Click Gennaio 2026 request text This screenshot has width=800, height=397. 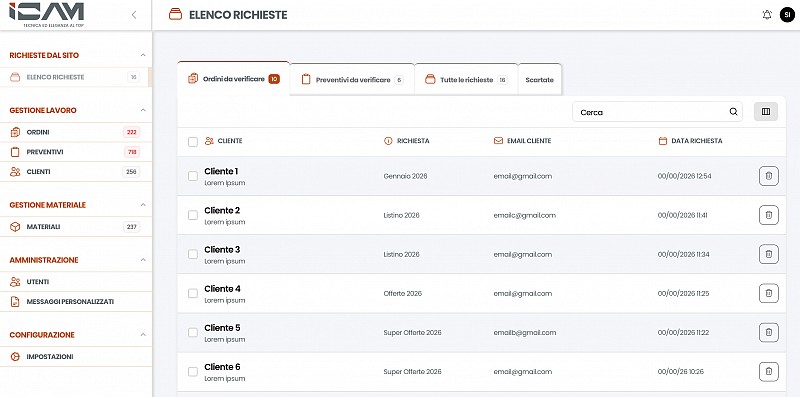(x=405, y=176)
